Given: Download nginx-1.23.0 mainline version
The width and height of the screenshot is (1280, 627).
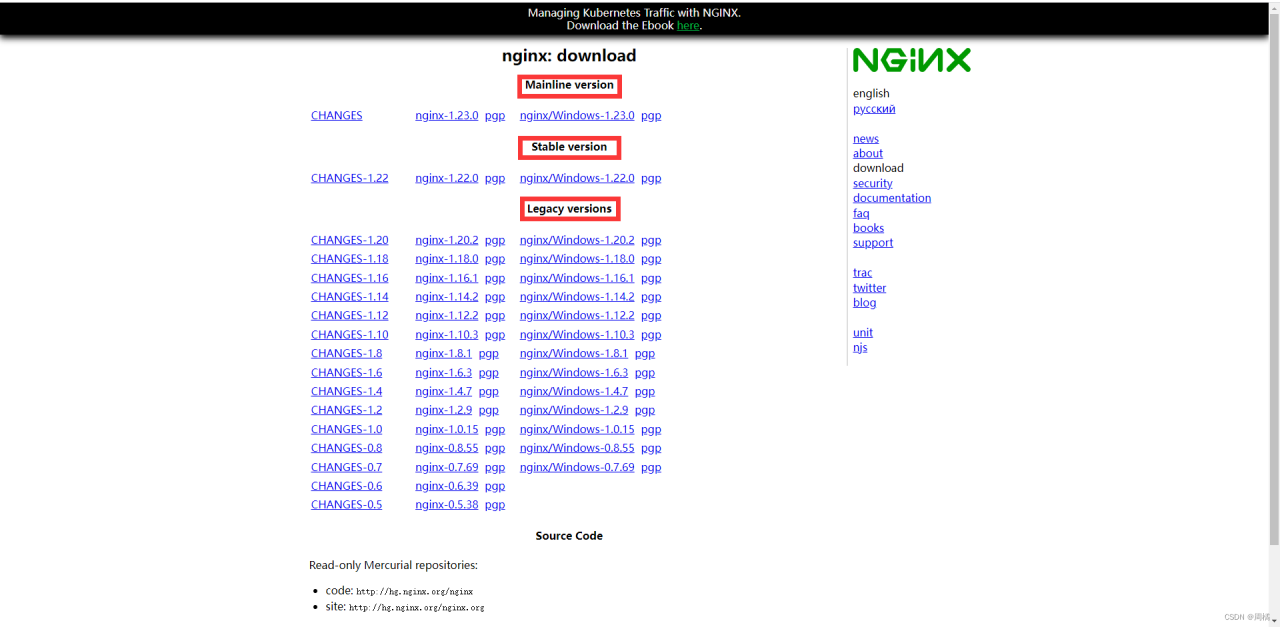Looking at the screenshot, I should tap(446, 115).
